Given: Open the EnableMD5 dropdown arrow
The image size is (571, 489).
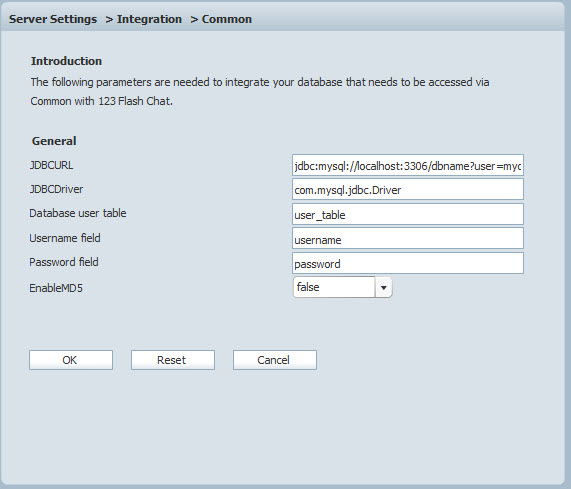Looking at the screenshot, I should click(383, 287).
